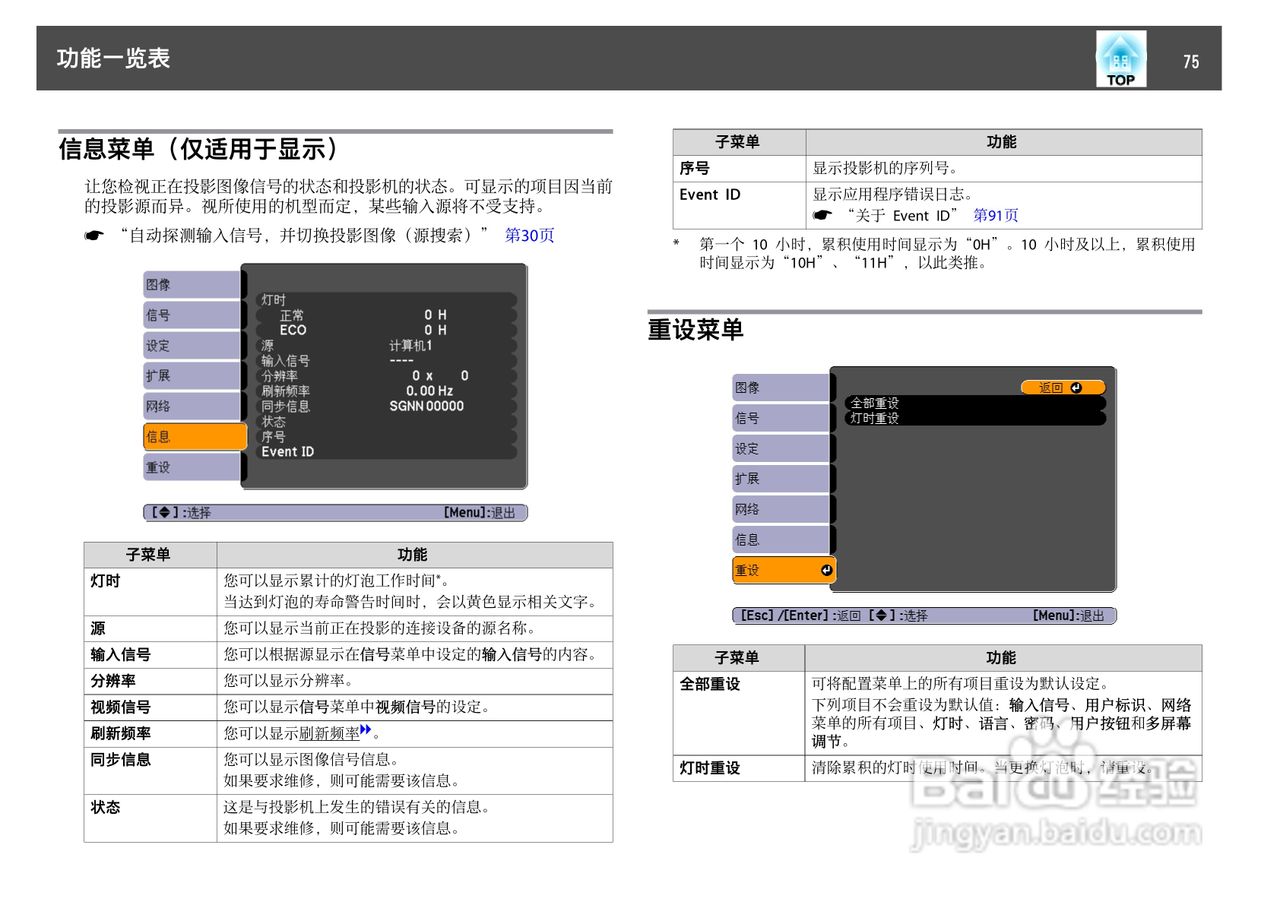Click pointing hand icon beside 关于 Event ID
Viewport: 1280px width, 905px height.
click(822, 215)
